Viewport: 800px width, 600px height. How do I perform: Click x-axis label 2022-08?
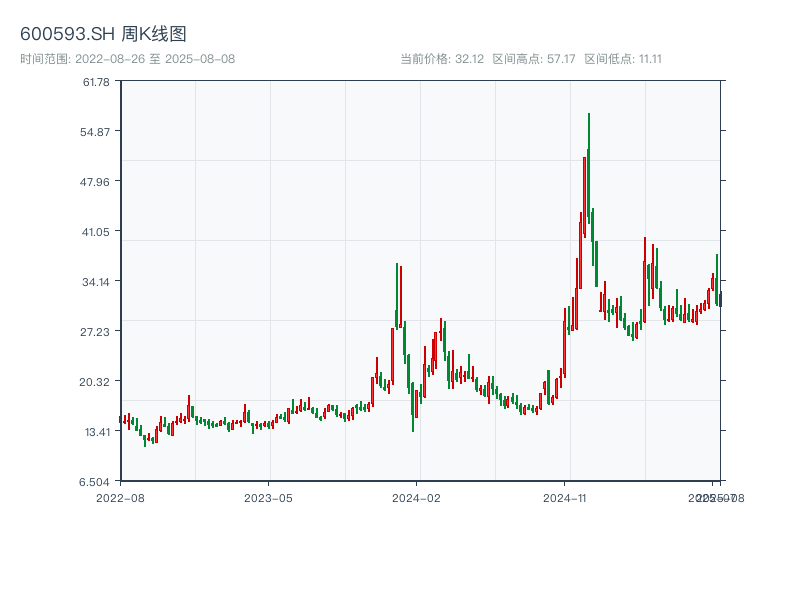[x=120, y=498]
